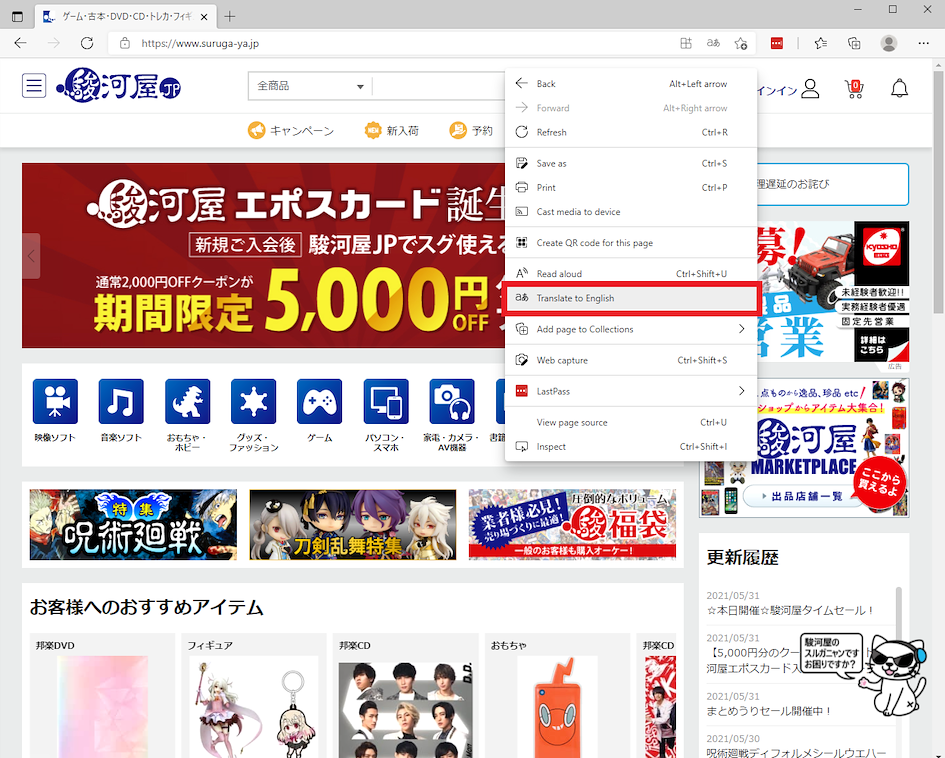This screenshot has width=945, height=758.
Task: Reload the page with the refresh button
Action: click(87, 43)
